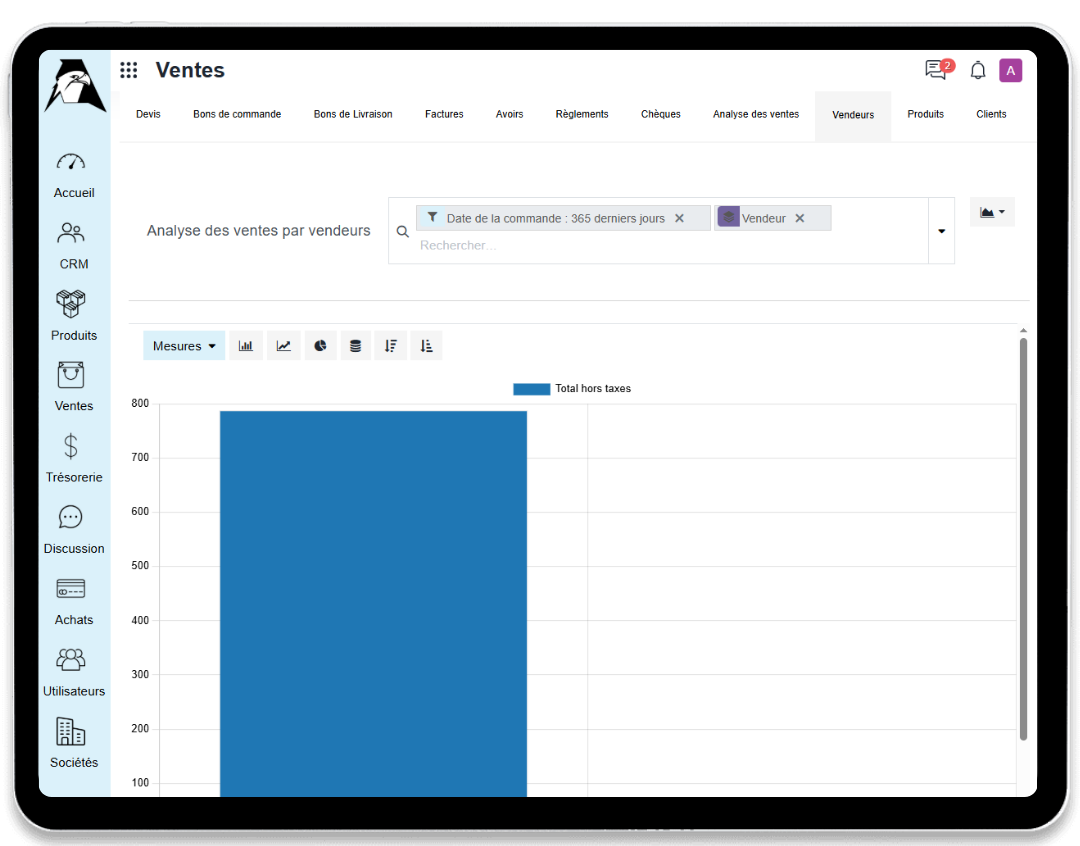Click the vertical scrollbar of chart
The image size is (1080, 846).
(x=1024, y=539)
